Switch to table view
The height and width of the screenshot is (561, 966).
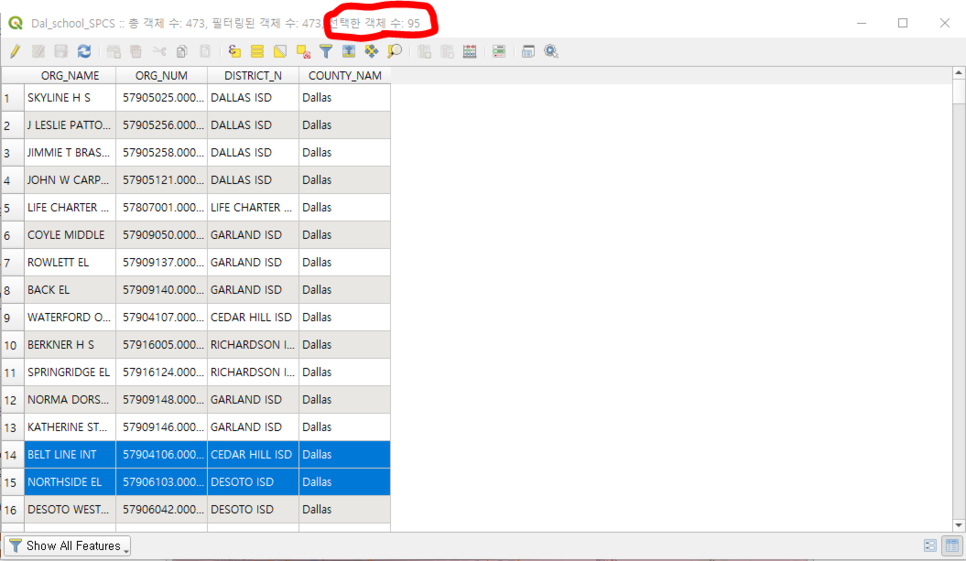tap(952, 546)
